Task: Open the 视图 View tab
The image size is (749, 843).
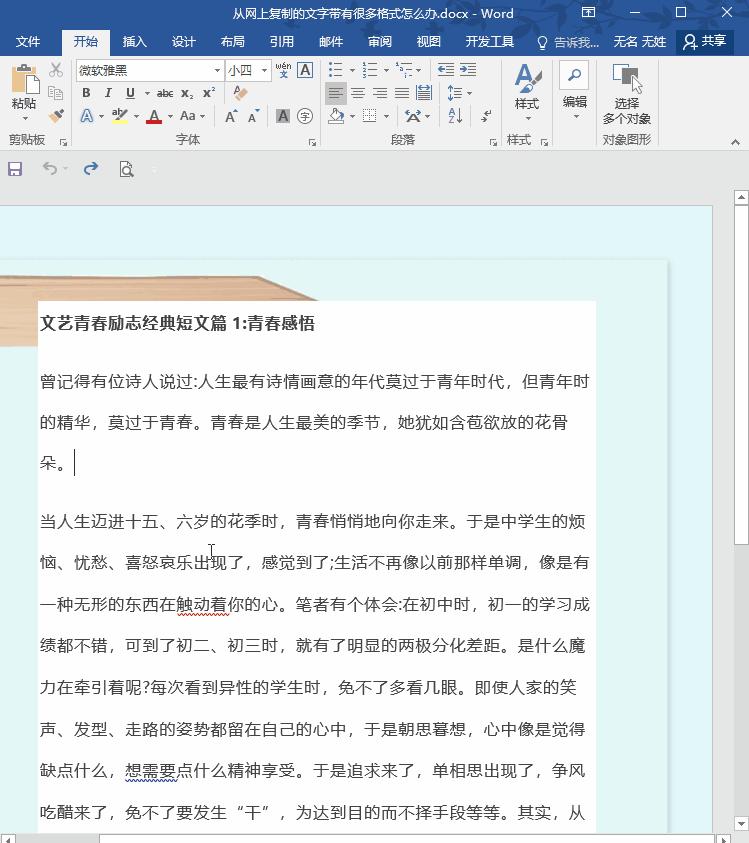Action: pos(429,42)
